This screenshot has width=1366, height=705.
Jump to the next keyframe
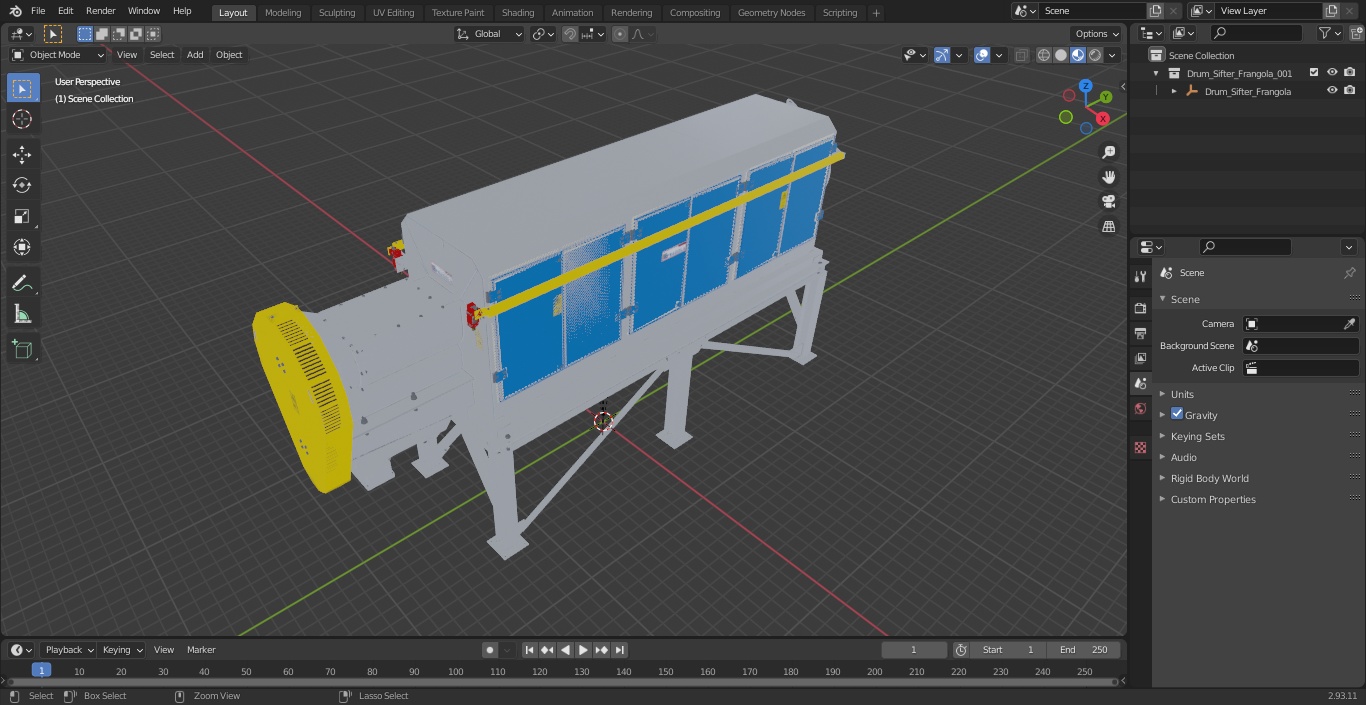tap(602, 650)
